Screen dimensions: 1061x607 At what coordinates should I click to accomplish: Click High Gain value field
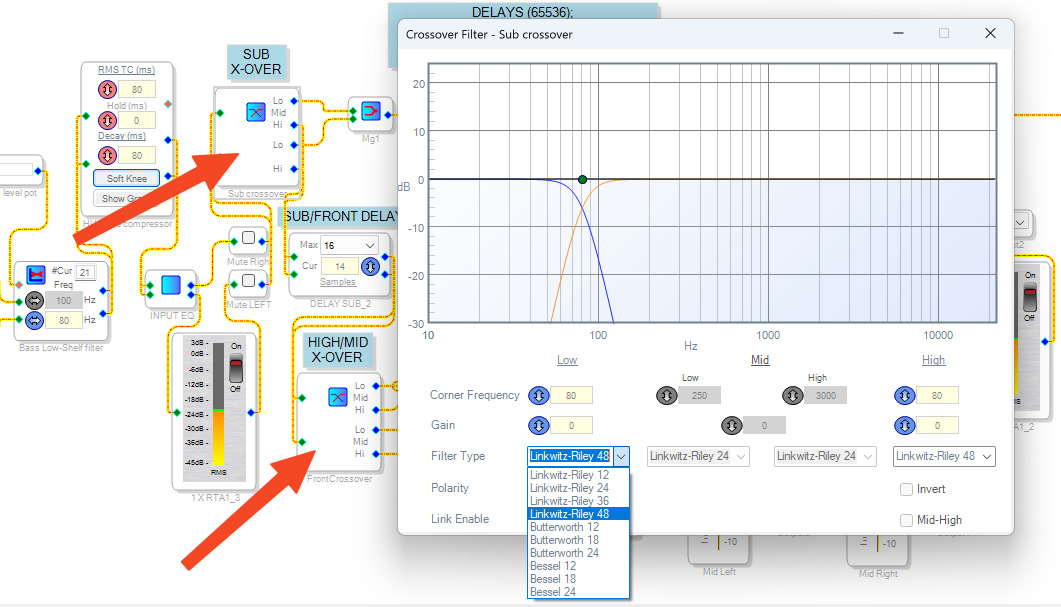(936, 426)
